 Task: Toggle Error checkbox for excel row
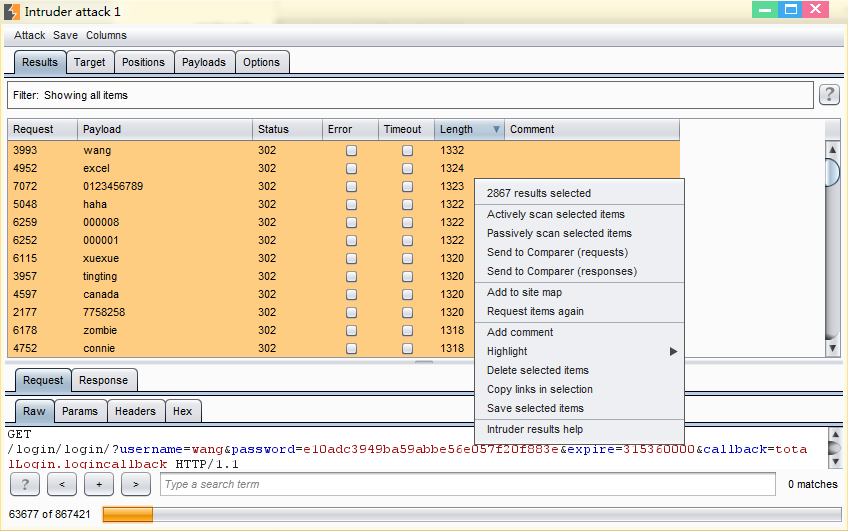click(352, 168)
